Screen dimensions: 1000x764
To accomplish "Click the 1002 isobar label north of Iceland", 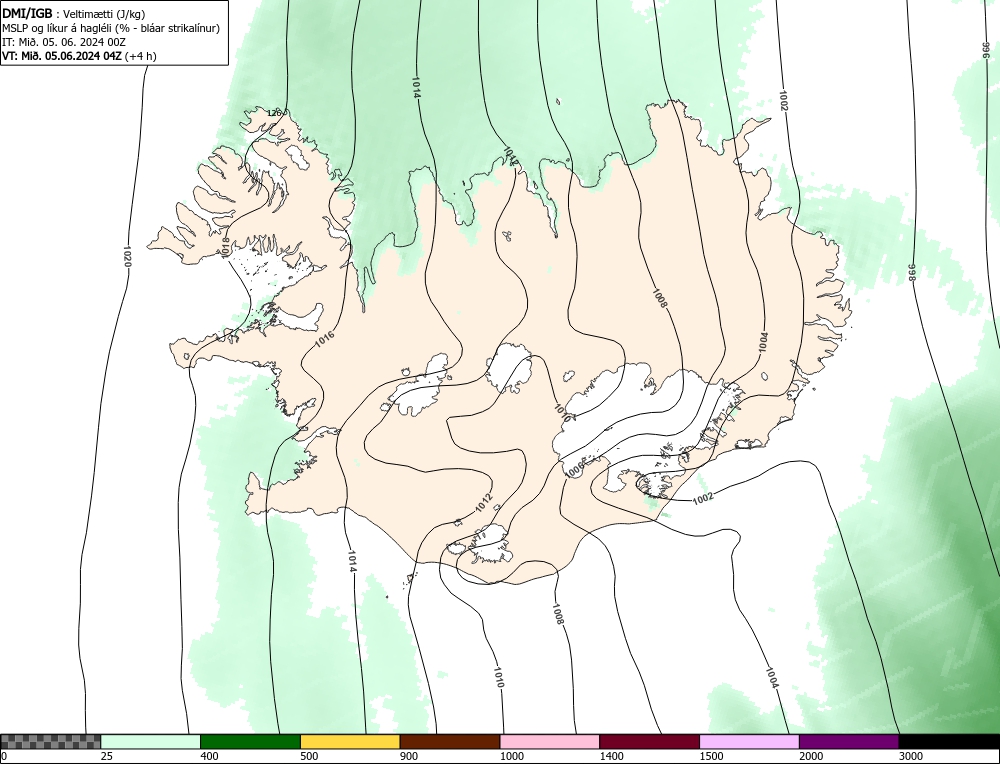I will pyautogui.click(x=784, y=101).
